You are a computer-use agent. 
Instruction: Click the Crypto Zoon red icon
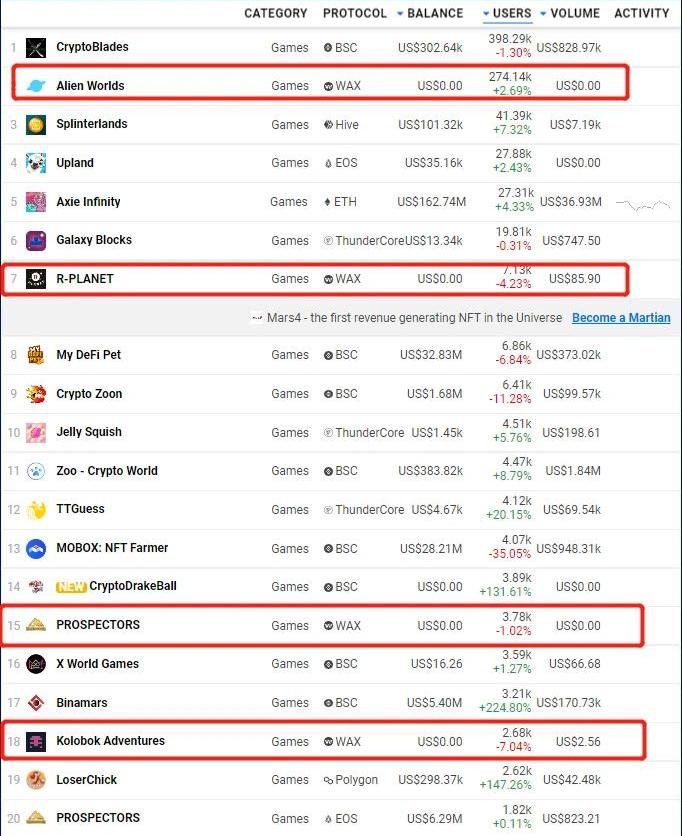click(x=36, y=394)
